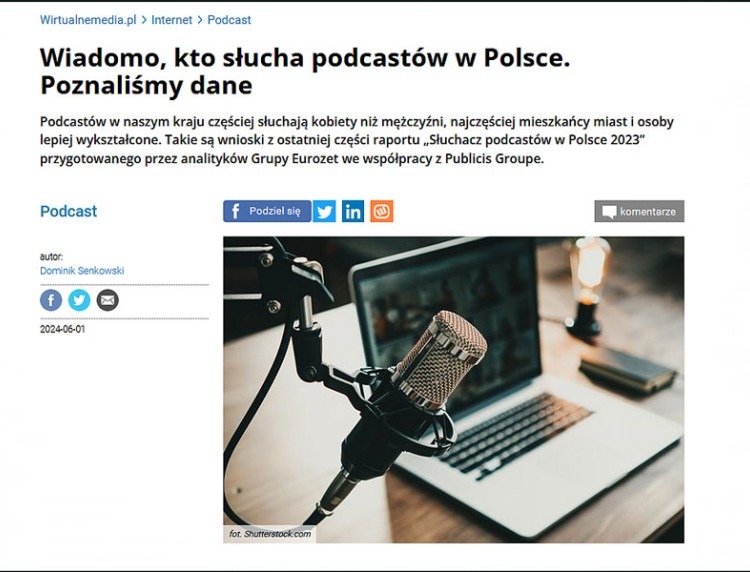Open author link Dominik Senkowski
Screen dimensions: 750x572
[x=82, y=271]
